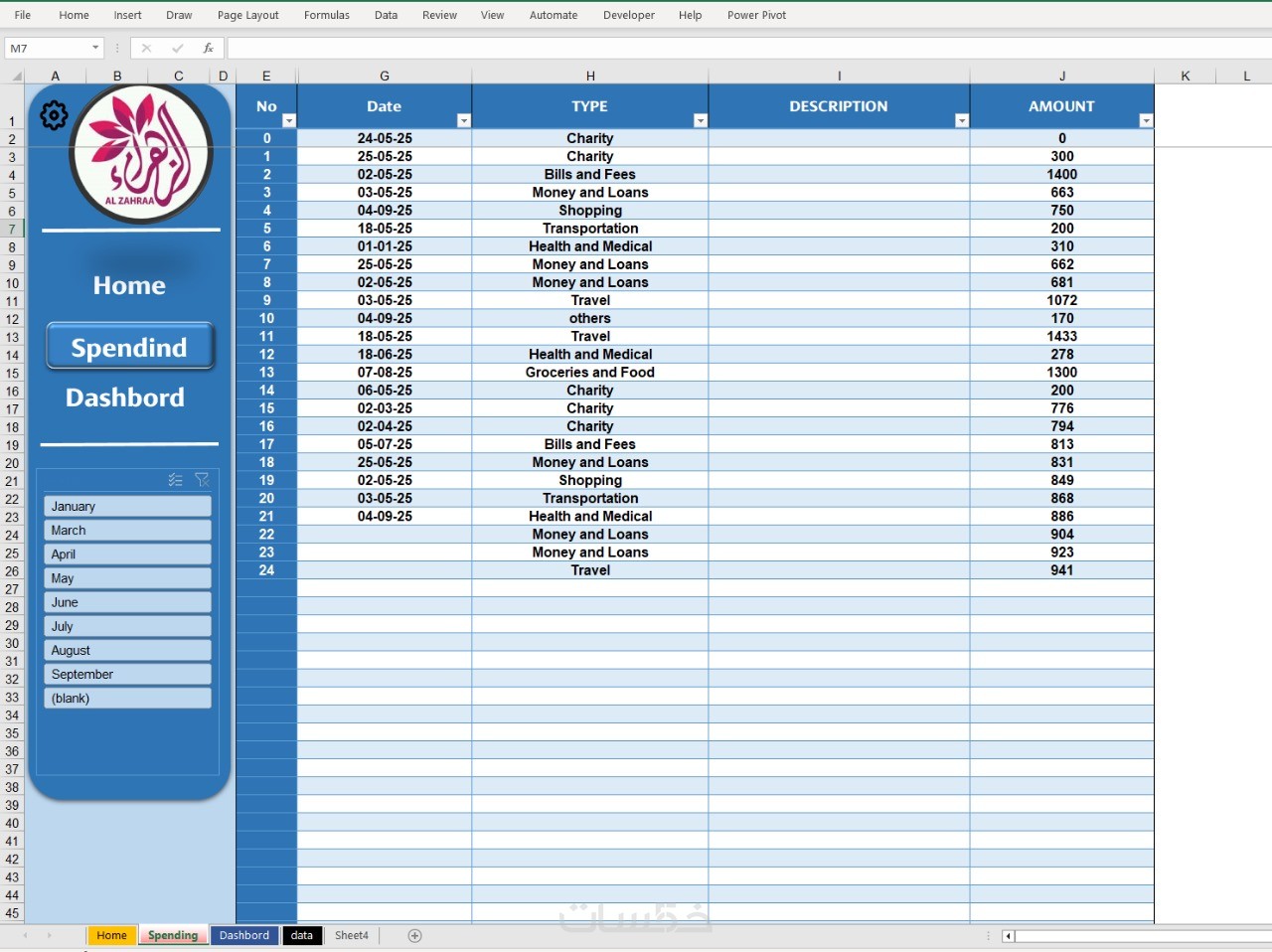Expand the Name Box dropdown arrow
The width and height of the screenshot is (1272, 952).
95,48
